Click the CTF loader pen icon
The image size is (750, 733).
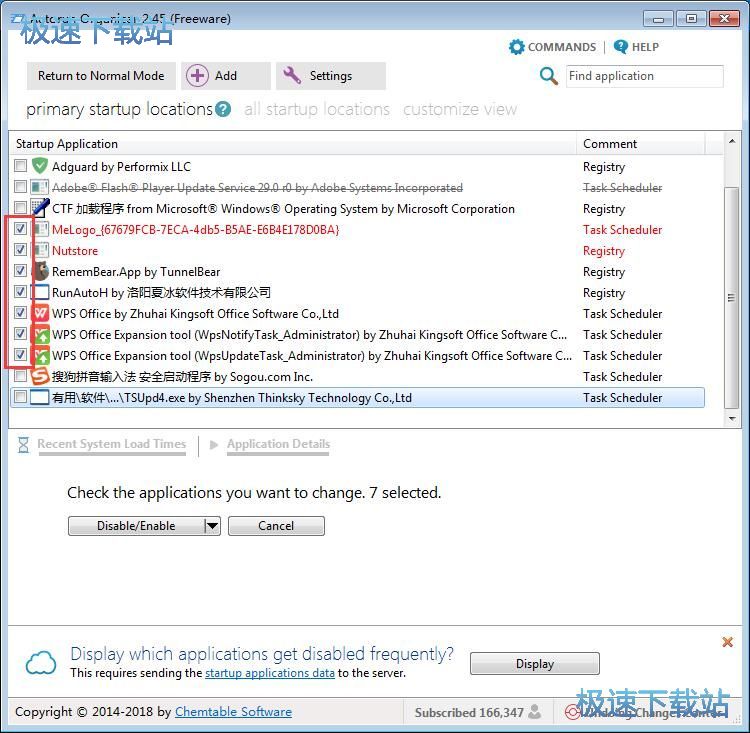pos(40,208)
